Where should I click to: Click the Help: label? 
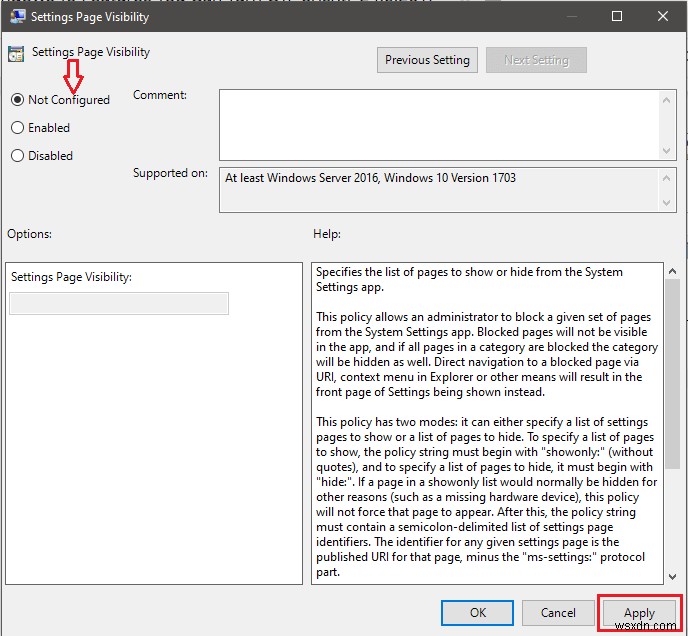(x=327, y=234)
